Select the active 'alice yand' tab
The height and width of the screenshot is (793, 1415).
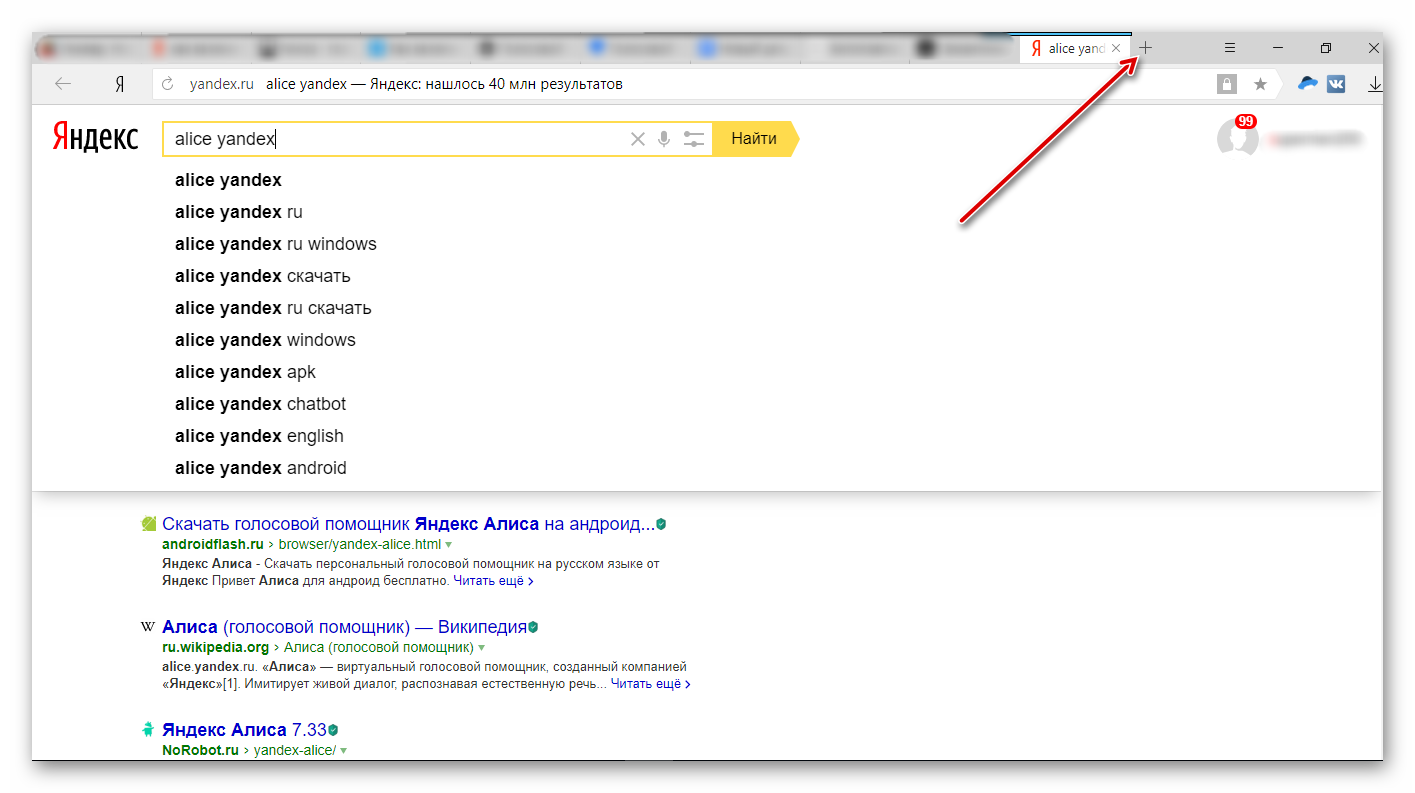tap(1075, 48)
